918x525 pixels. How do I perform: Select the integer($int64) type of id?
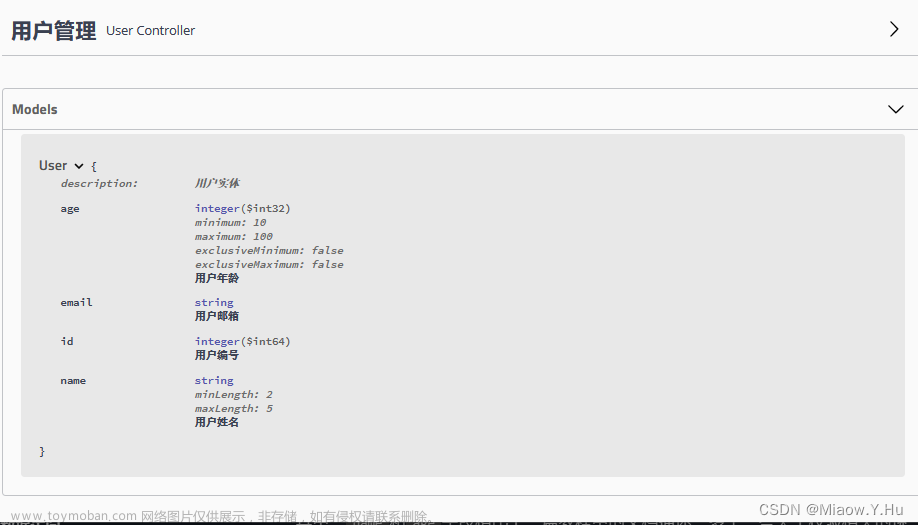(x=242, y=341)
